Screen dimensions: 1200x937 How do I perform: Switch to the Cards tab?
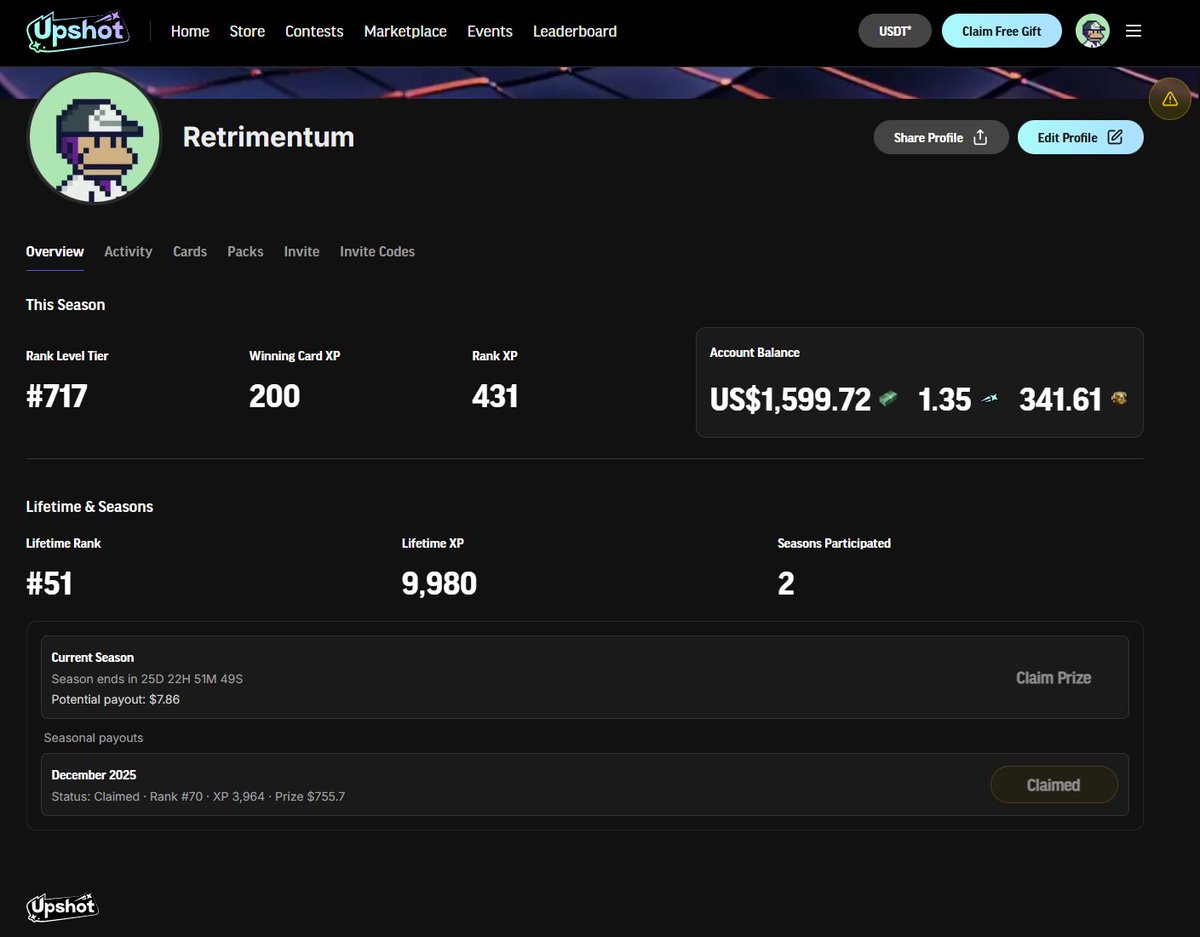(190, 251)
